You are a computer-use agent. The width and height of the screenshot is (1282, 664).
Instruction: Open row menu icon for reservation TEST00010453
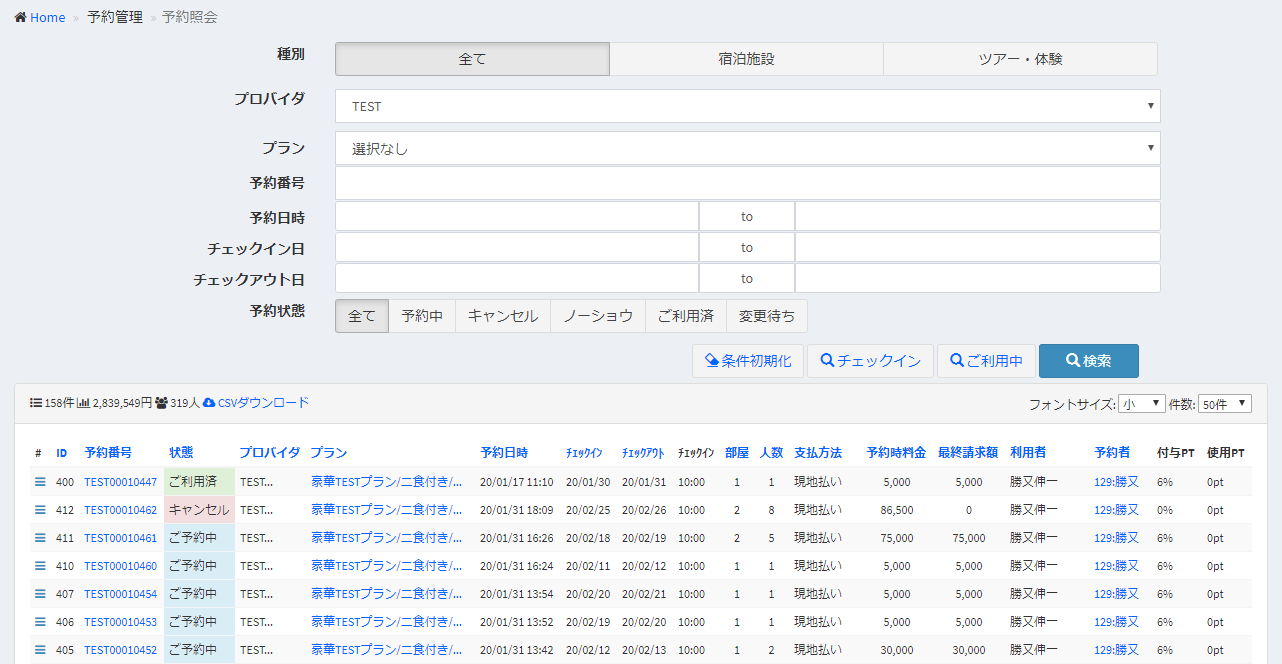coord(41,622)
